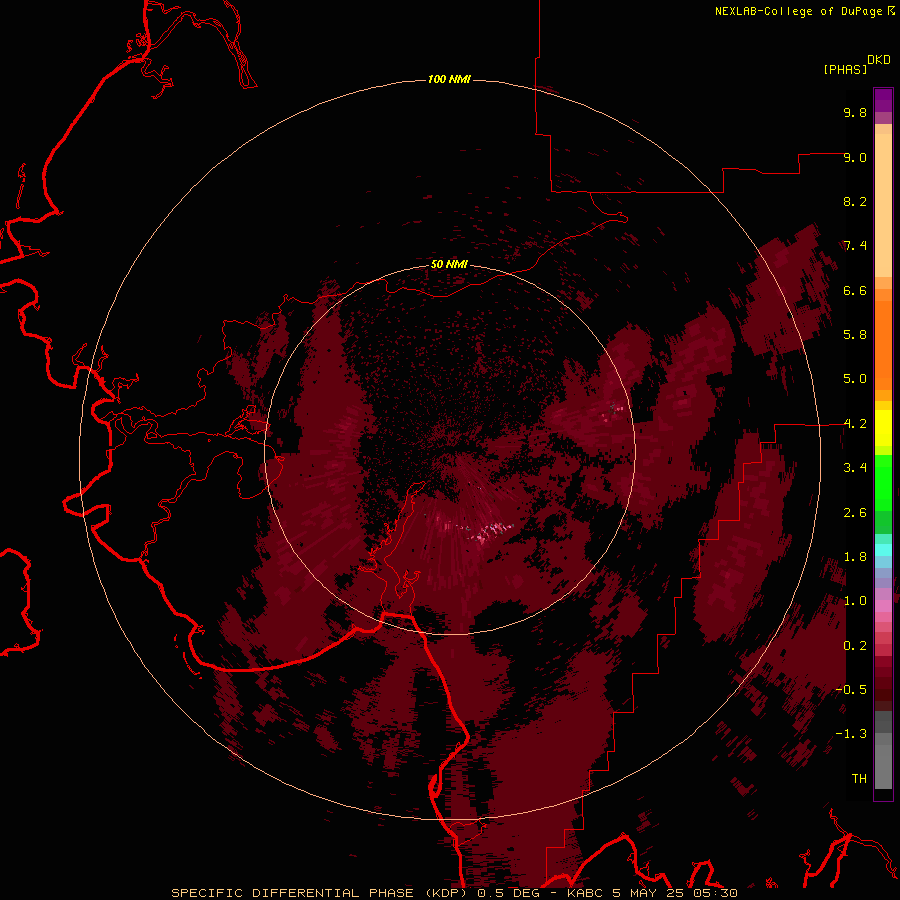
Task: Click the 5.8 colorbar value
Action: [x=855, y=335]
